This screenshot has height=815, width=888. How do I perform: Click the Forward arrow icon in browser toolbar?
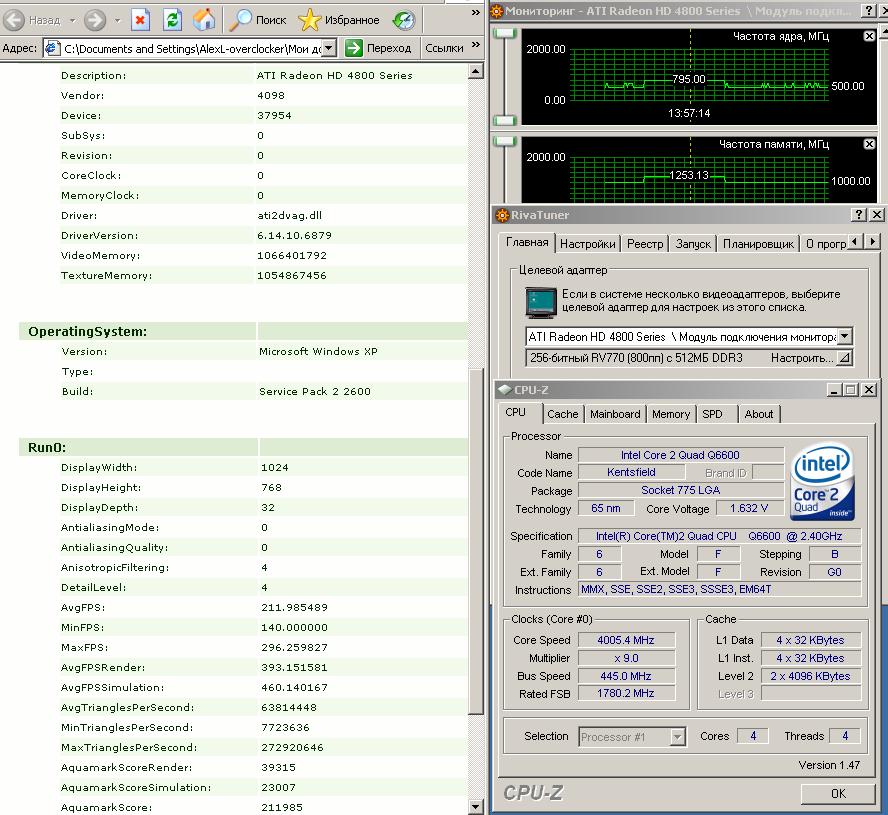(95, 20)
